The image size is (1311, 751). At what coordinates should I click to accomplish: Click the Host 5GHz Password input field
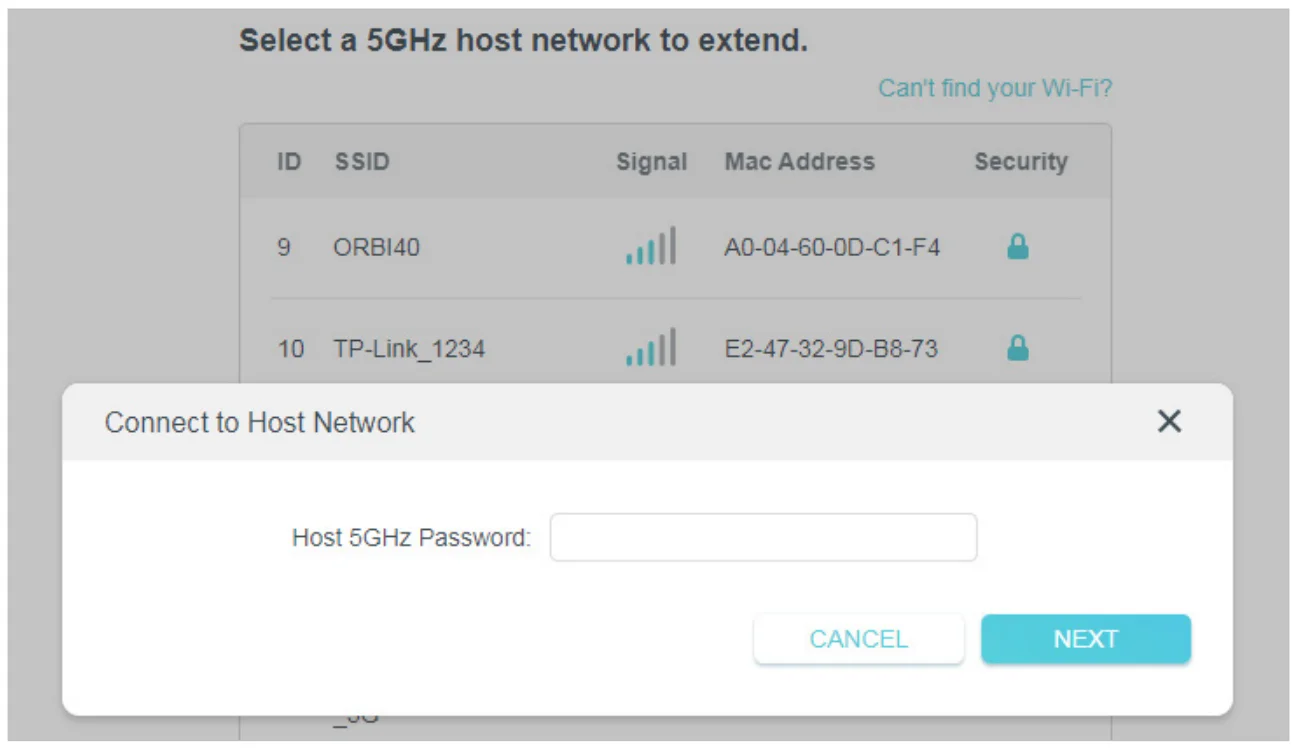point(763,537)
